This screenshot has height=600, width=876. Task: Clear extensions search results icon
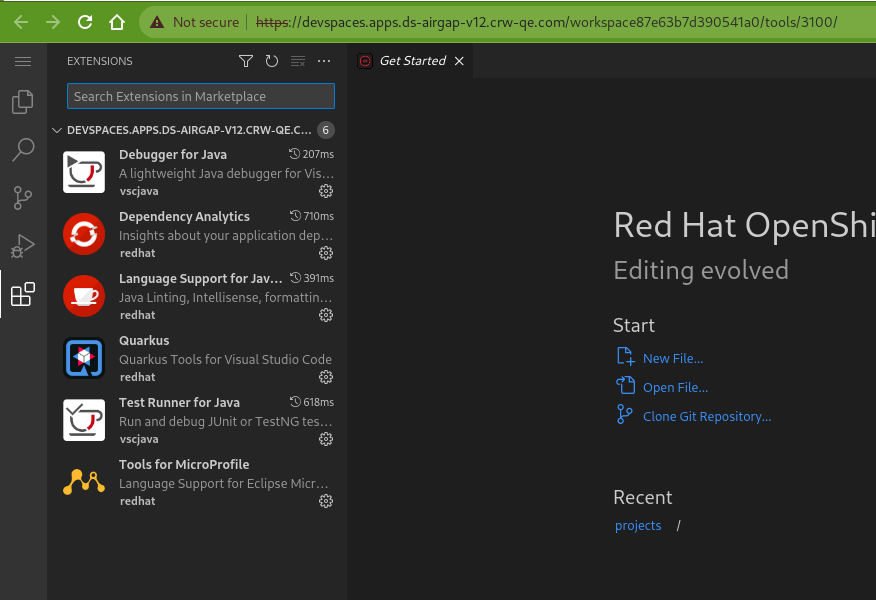point(297,62)
